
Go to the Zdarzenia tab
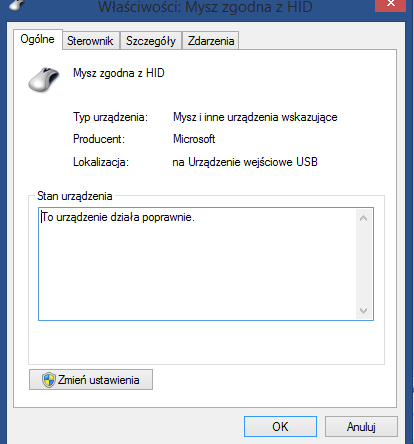pos(211,41)
